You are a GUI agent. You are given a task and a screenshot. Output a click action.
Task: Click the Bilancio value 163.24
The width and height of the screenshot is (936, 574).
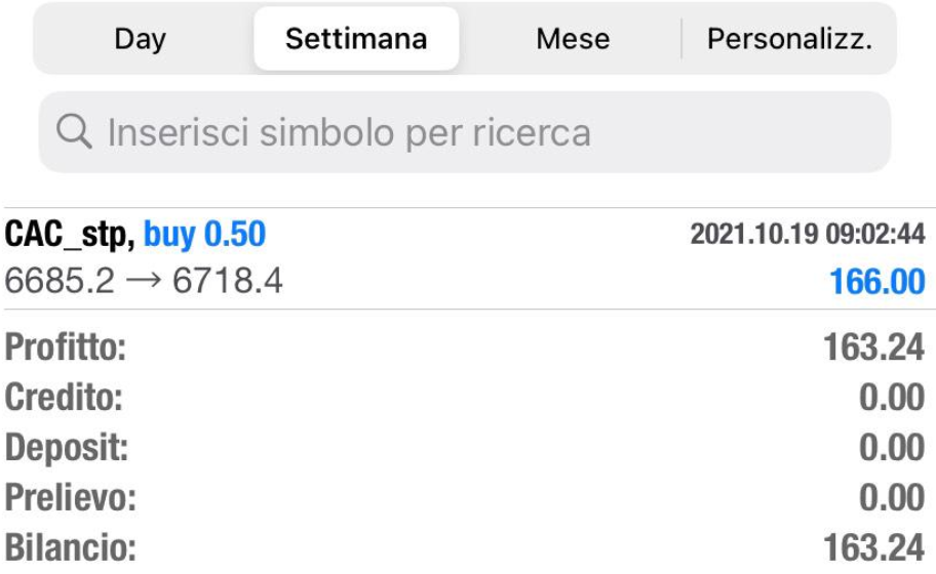[x=874, y=548]
